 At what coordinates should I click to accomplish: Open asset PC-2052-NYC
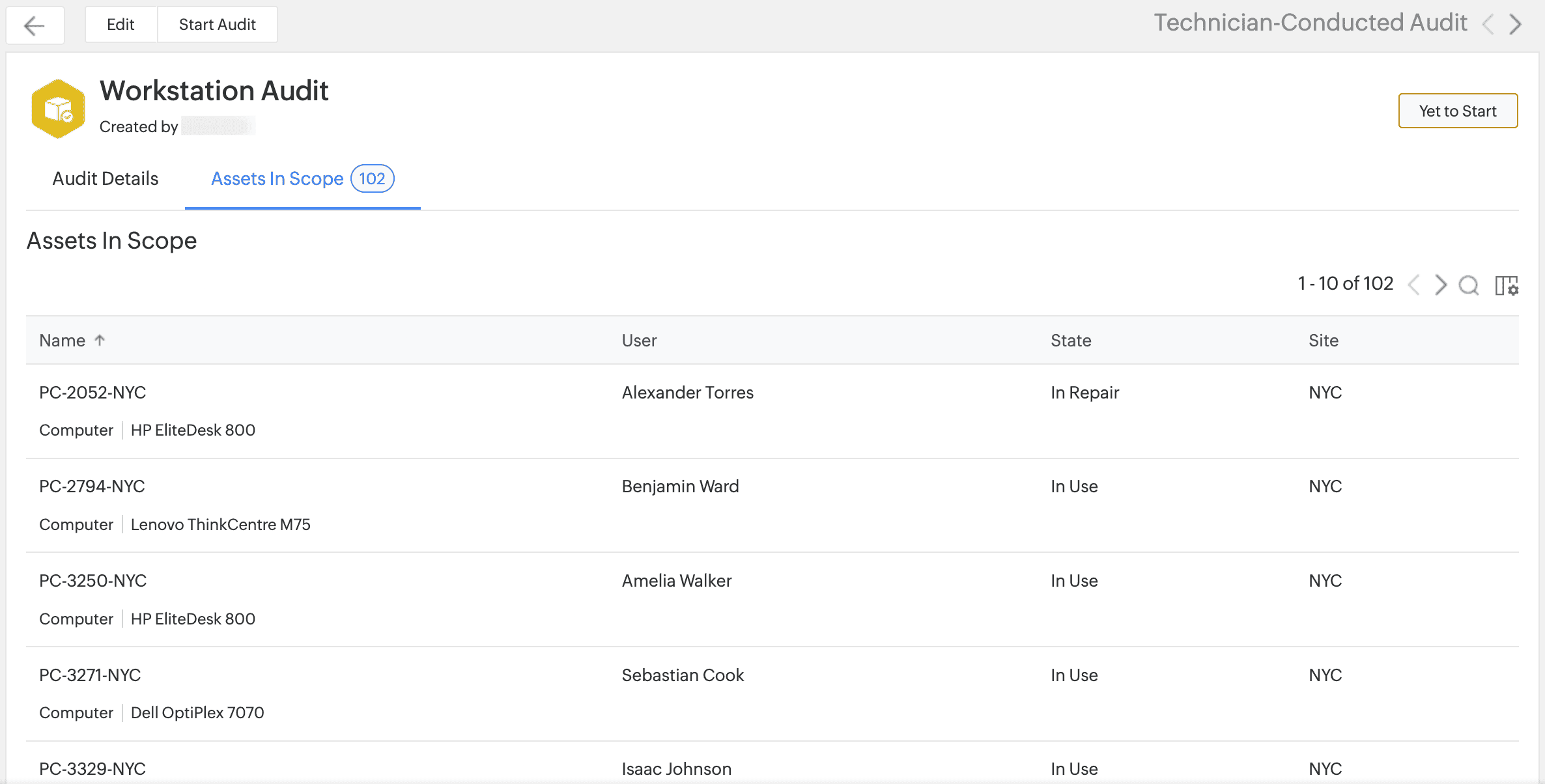point(92,393)
